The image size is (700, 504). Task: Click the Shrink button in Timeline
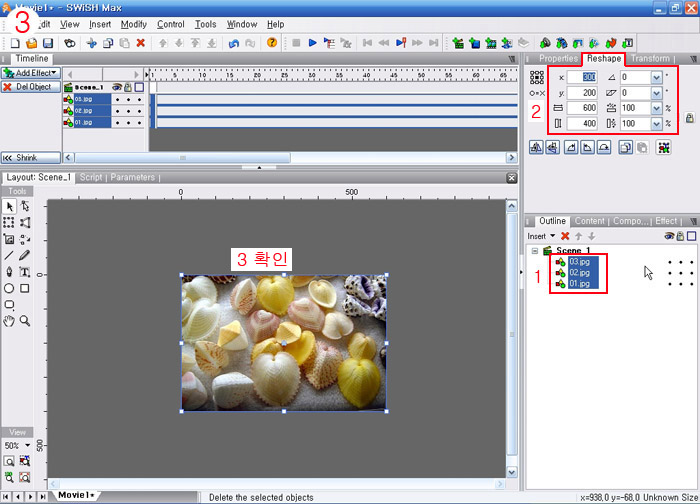[31, 158]
